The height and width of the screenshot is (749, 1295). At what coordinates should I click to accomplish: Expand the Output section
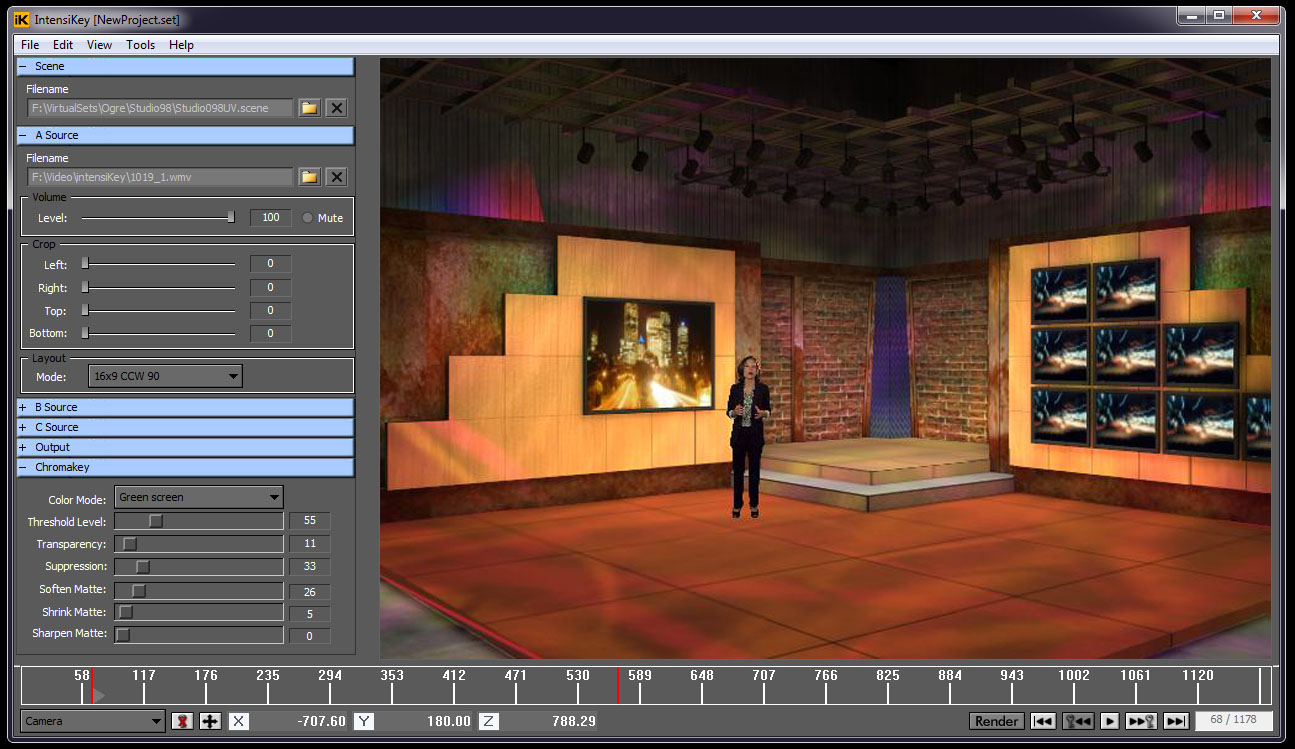click(23, 447)
